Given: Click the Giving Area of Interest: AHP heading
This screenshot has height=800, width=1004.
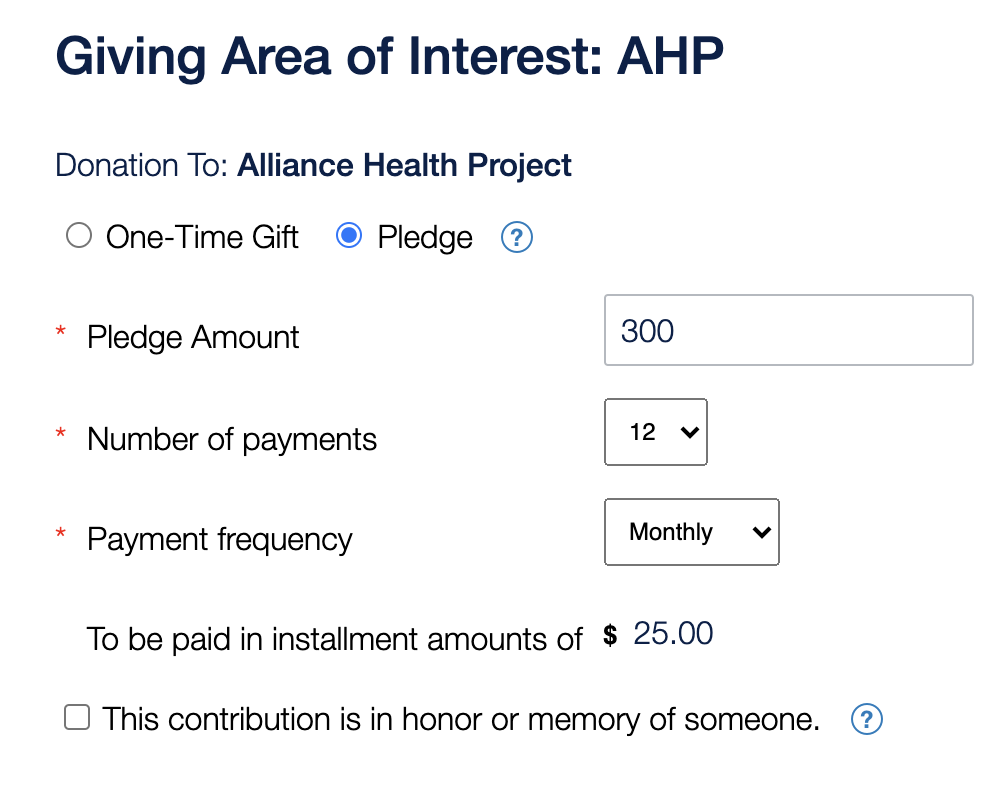Looking at the screenshot, I should tap(389, 56).
